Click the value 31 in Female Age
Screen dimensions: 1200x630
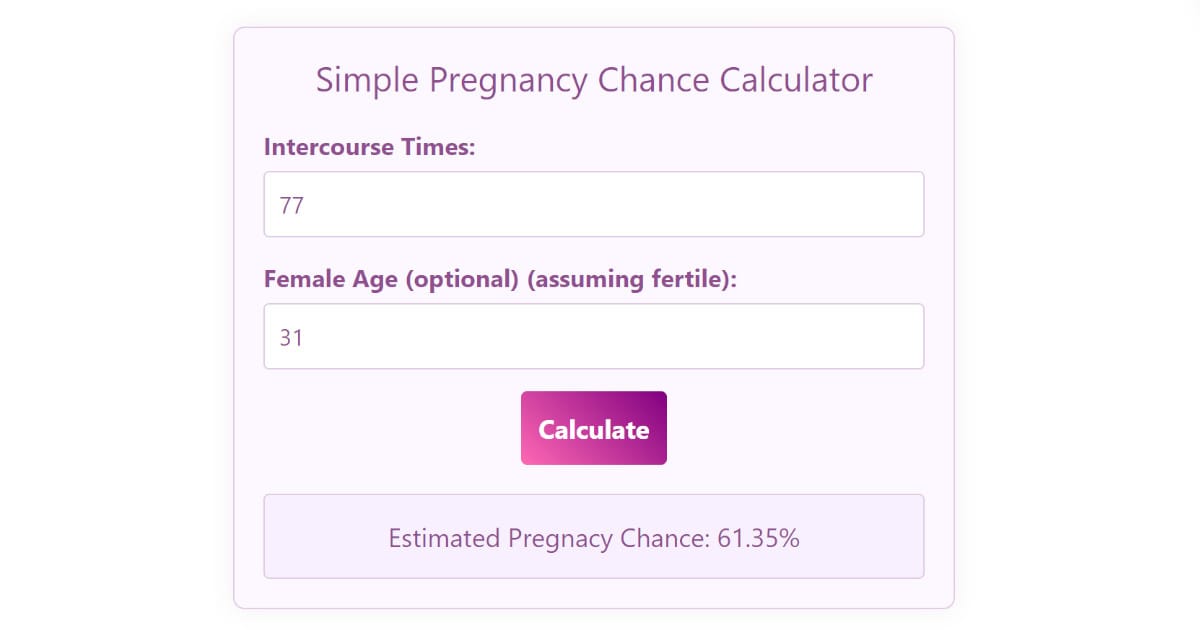click(x=291, y=337)
